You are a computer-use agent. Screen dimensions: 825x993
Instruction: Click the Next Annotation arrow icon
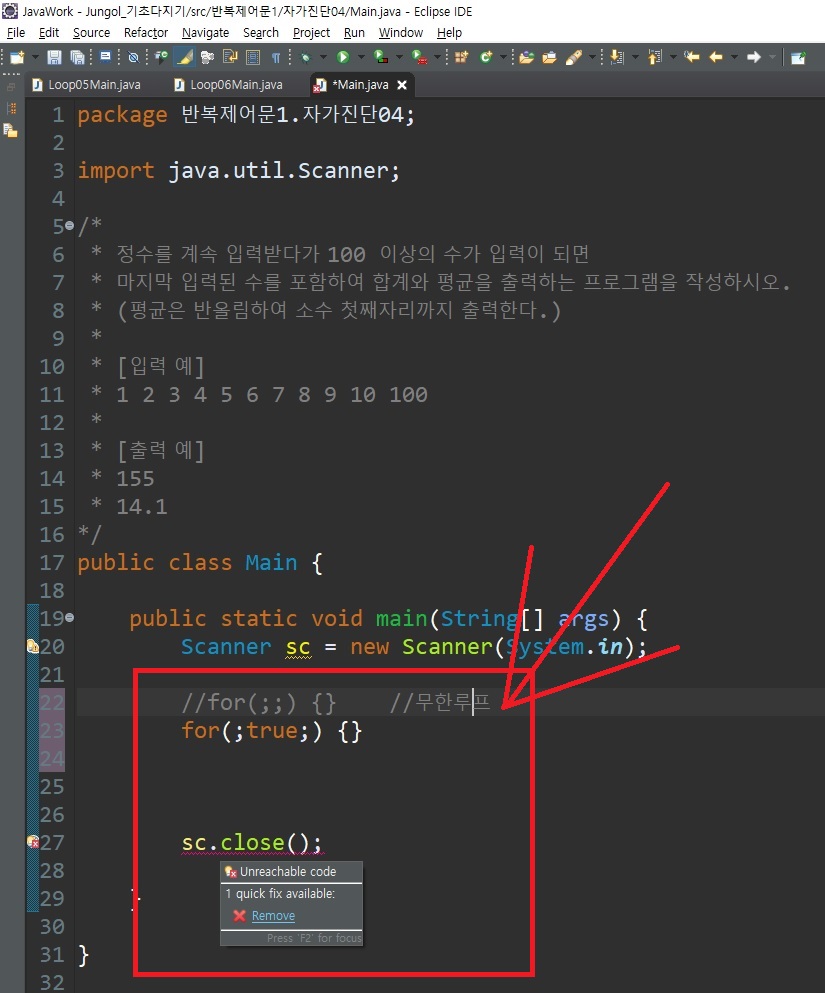click(617, 58)
